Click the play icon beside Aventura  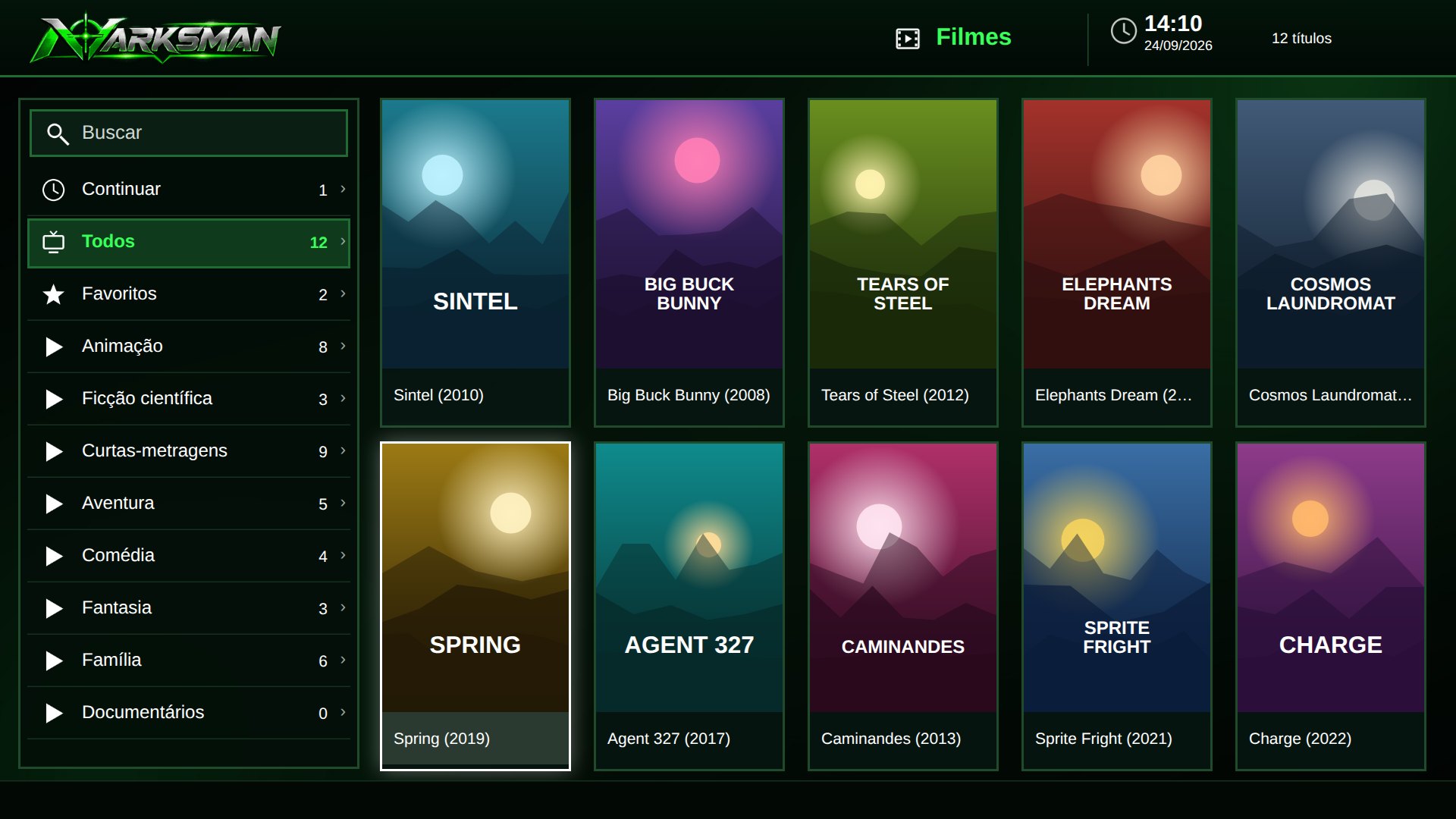click(54, 504)
